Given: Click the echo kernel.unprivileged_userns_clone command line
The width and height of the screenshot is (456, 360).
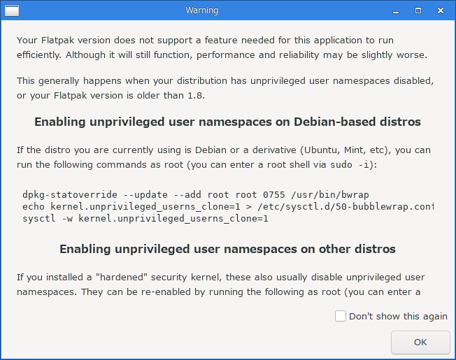Looking at the screenshot, I should pyautogui.click(x=228, y=207).
